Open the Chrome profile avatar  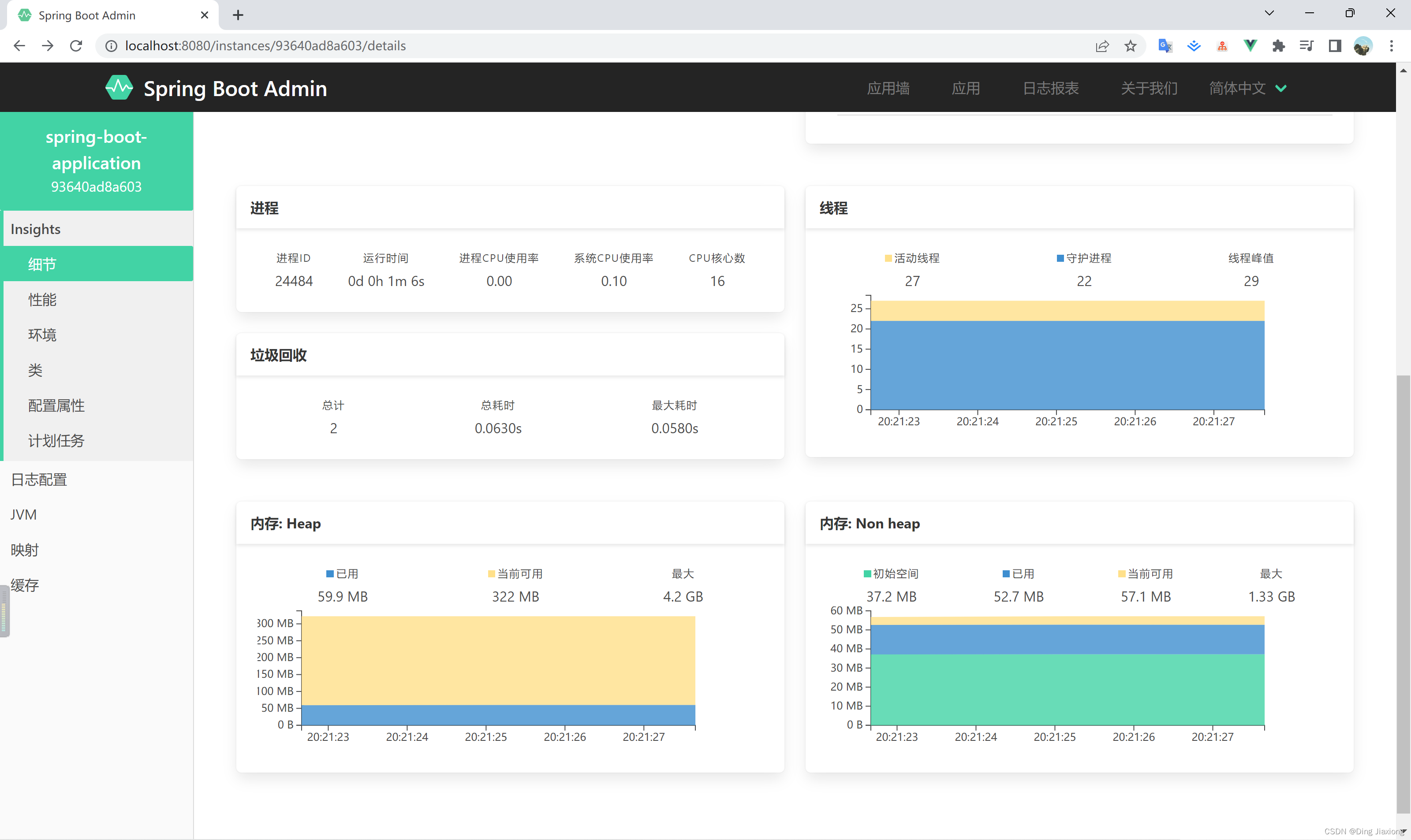1363,46
